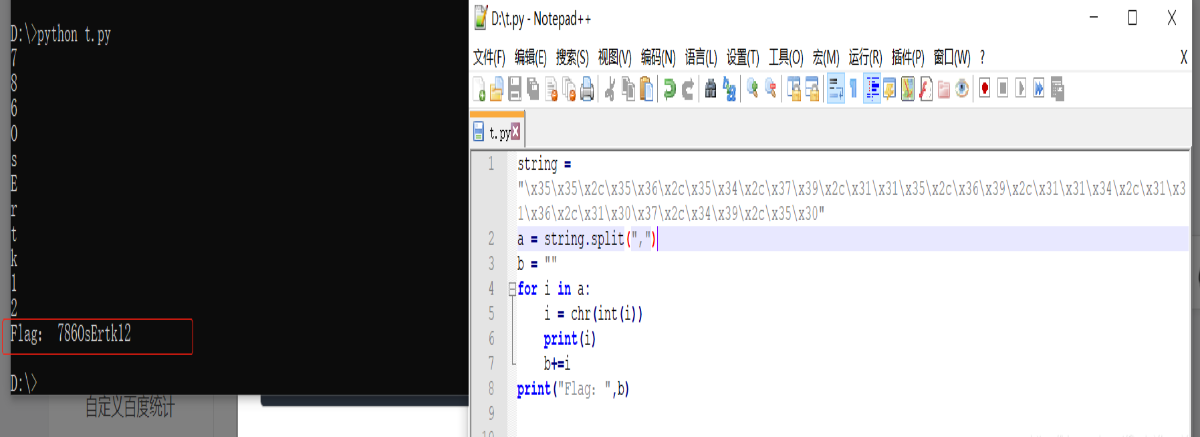Toggle word wrap in toolbar
Screen dimensions: 1200x437
click(836, 89)
